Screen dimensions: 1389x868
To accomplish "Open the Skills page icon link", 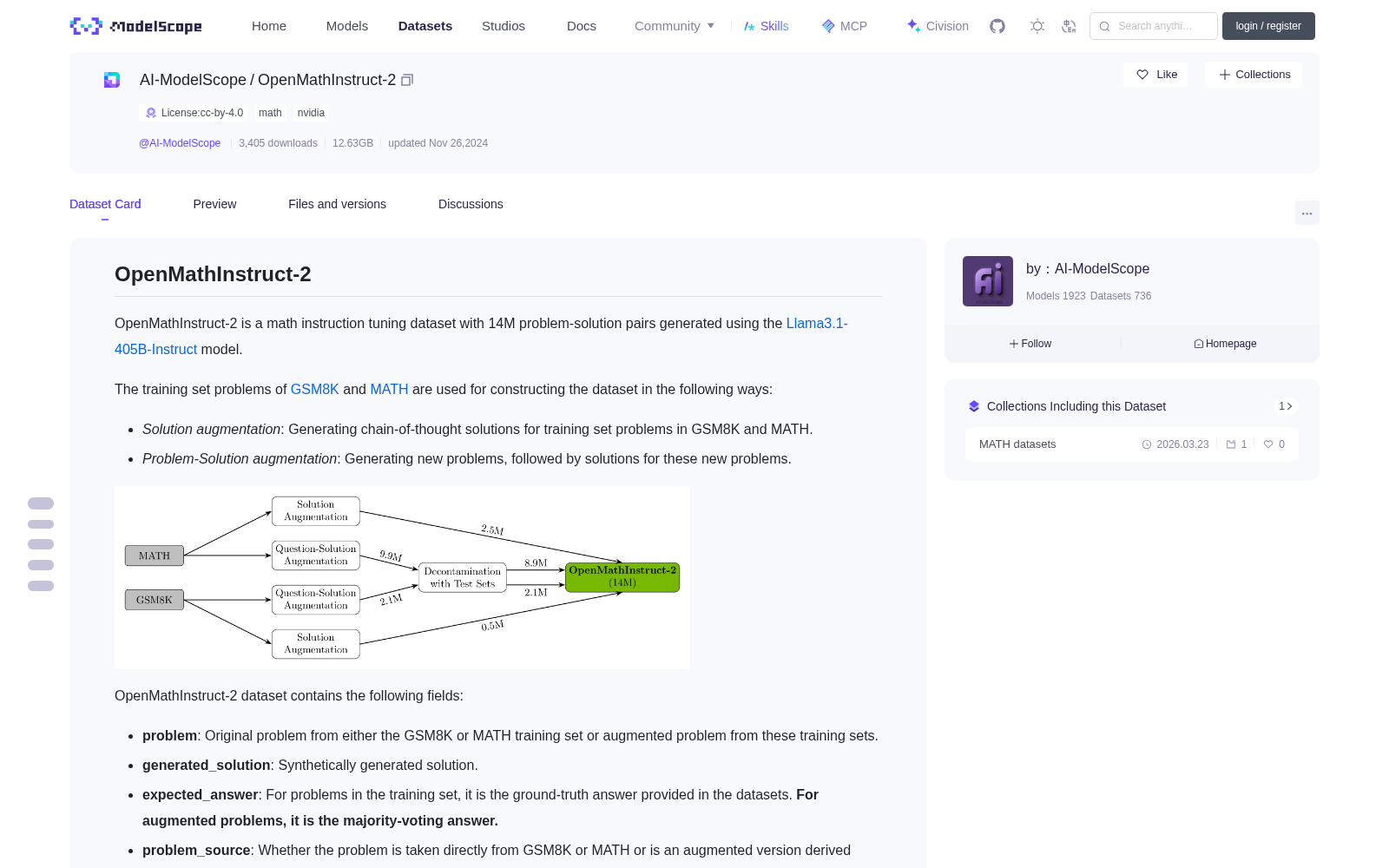I will pyautogui.click(x=766, y=26).
